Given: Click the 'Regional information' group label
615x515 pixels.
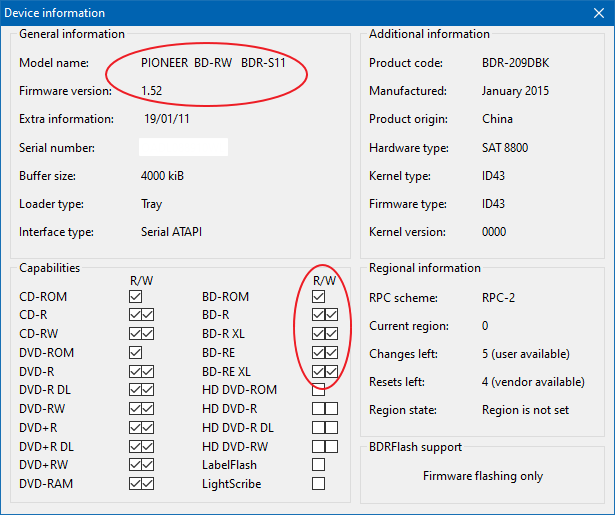Looking at the screenshot, I should (425, 268).
